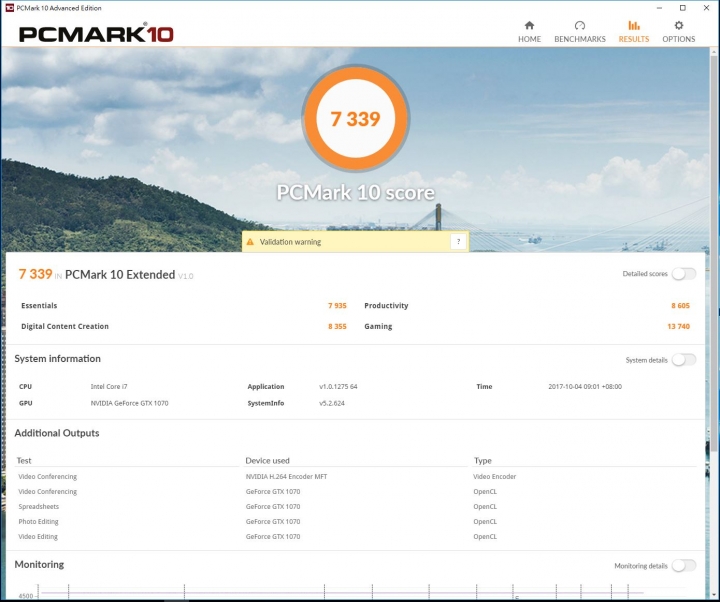The width and height of the screenshot is (720, 602).
Task: Click the vertical scrollbar thumb
Action: pos(714,255)
